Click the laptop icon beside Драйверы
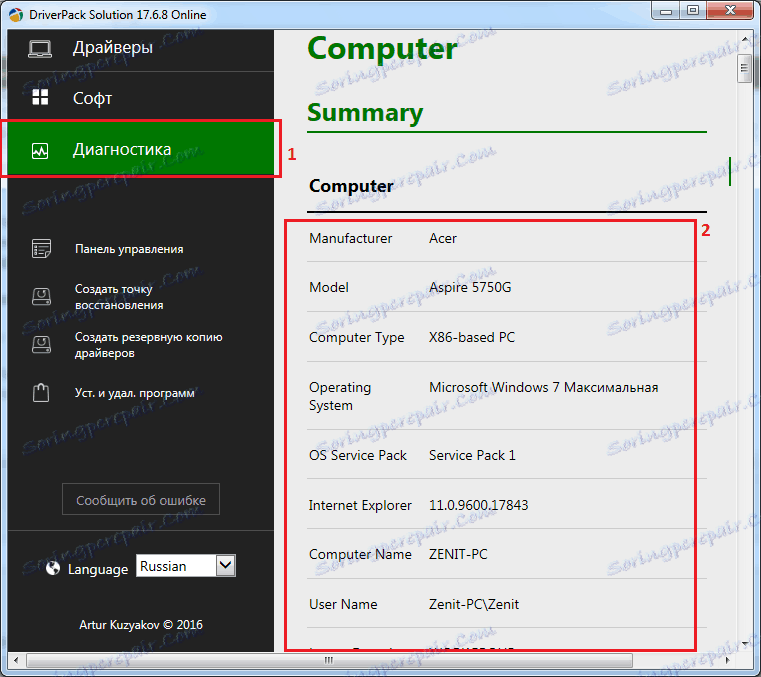The image size is (761, 677). pos(40,49)
